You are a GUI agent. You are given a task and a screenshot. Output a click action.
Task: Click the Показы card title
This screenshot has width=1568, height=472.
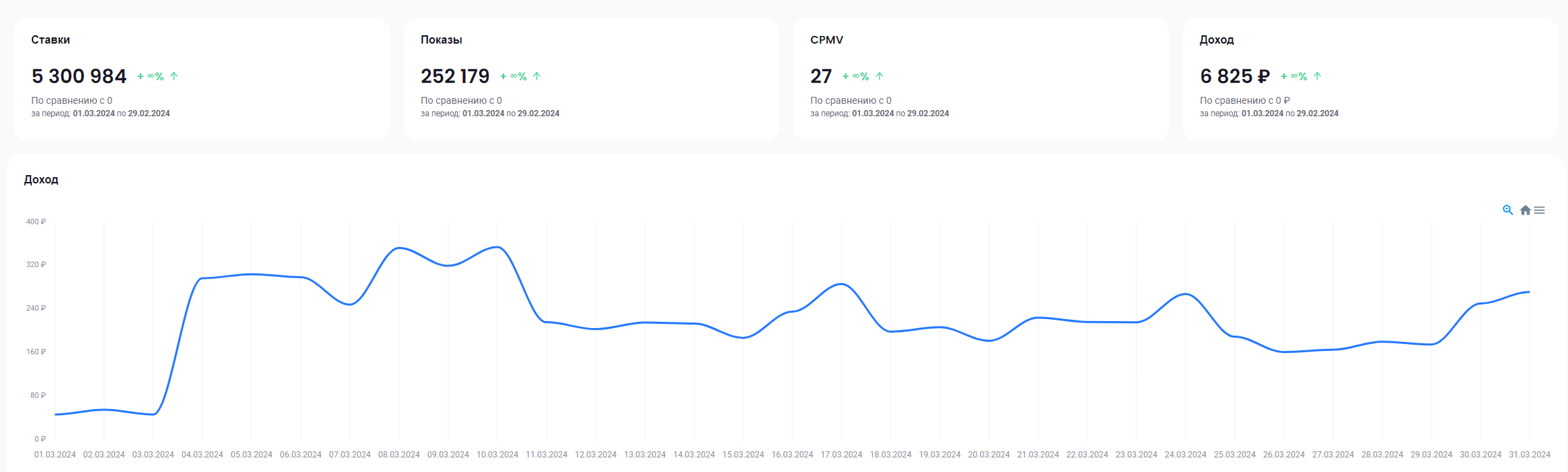pos(441,40)
